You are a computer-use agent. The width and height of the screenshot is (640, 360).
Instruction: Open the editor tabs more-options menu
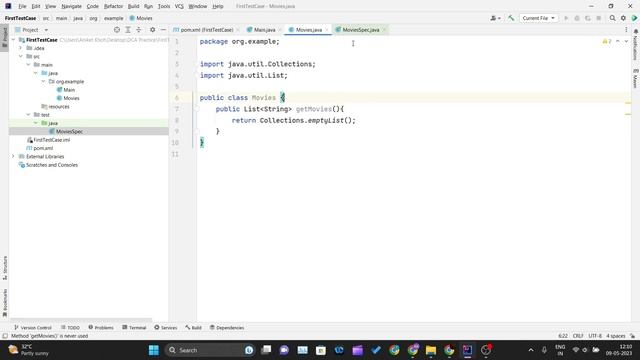[x=626, y=30]
